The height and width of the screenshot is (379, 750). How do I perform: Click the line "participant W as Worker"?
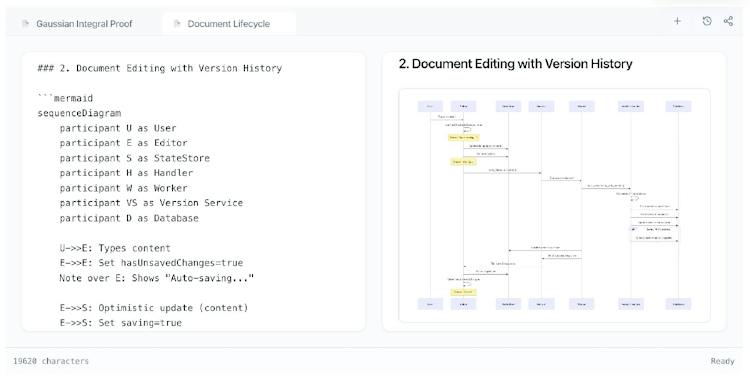tap(123, 188)
